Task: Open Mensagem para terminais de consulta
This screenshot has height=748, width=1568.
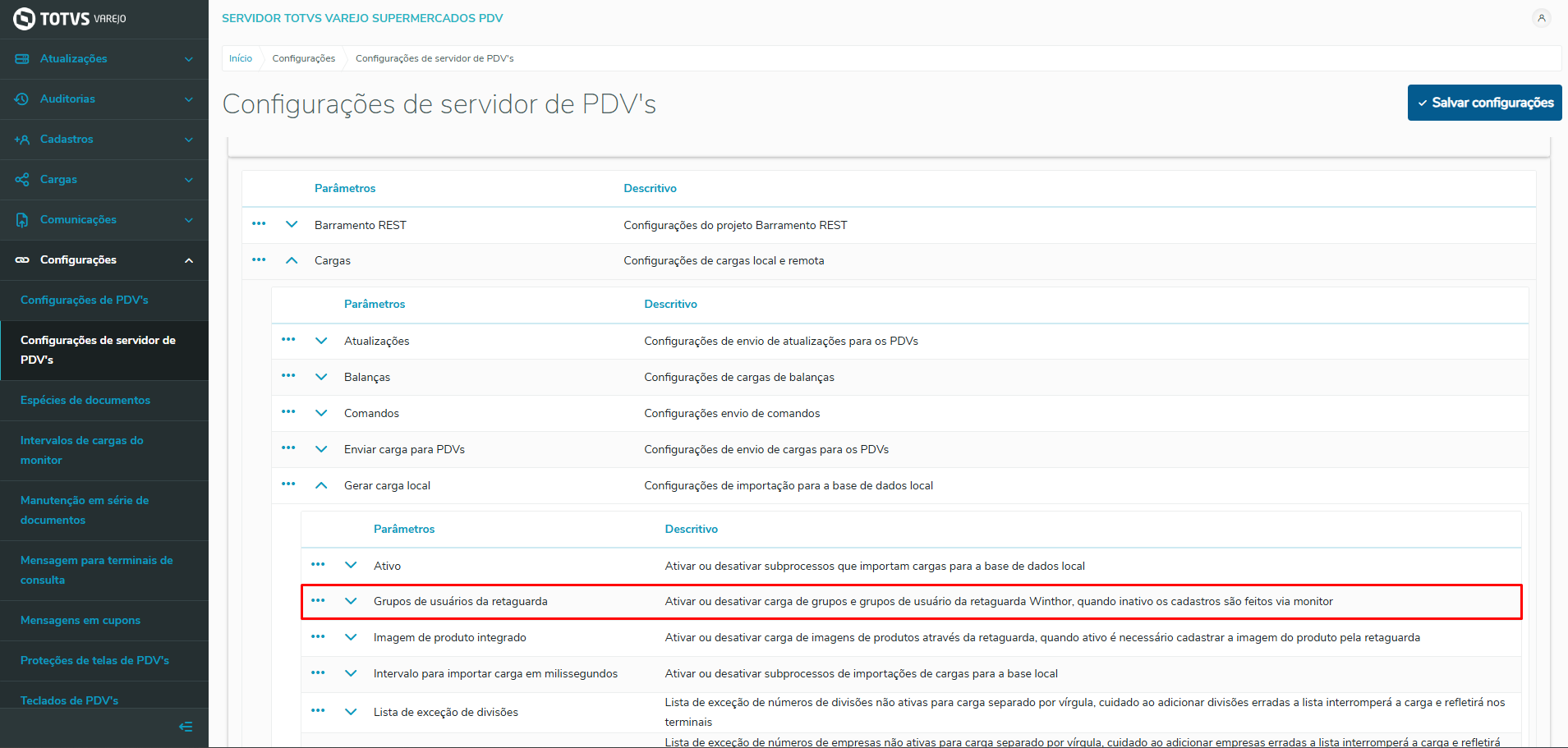Action: 104,571
